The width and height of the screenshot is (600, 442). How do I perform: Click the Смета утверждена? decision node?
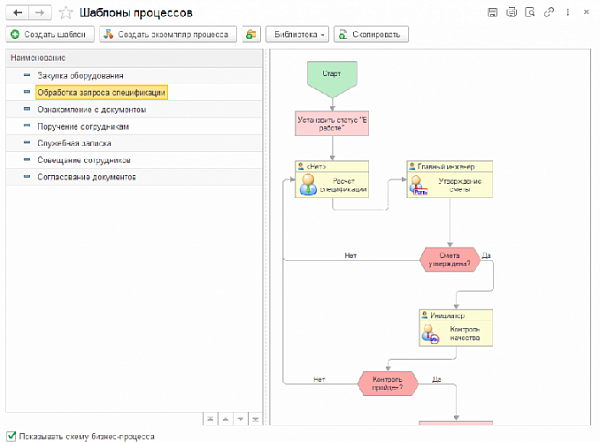450,260
